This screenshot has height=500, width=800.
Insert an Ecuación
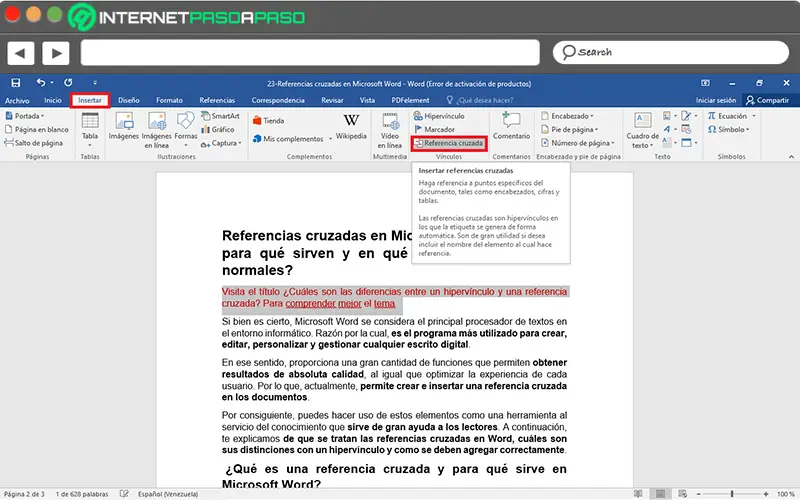pyautogui.click(x=728, y=116)
